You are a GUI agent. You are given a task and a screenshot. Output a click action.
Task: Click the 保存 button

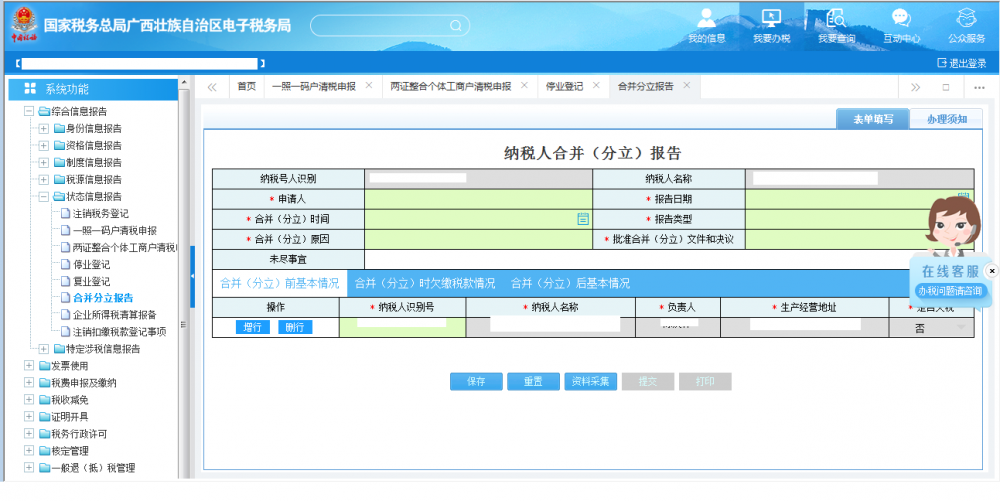476,381
